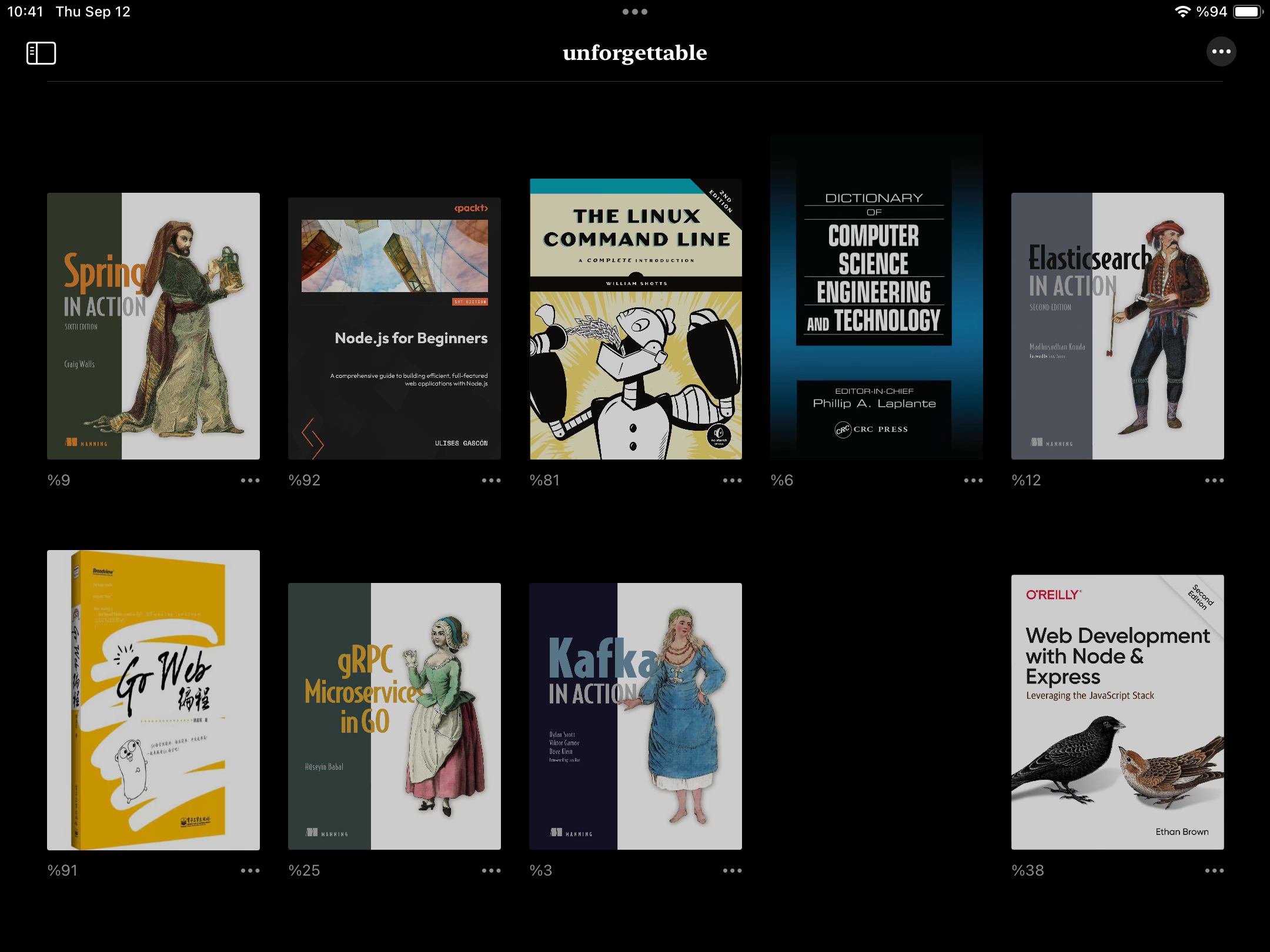Open gRPC Microservices in Go book
The width and height of the screenshot is (1270, 952).
[x=395, y=716]
